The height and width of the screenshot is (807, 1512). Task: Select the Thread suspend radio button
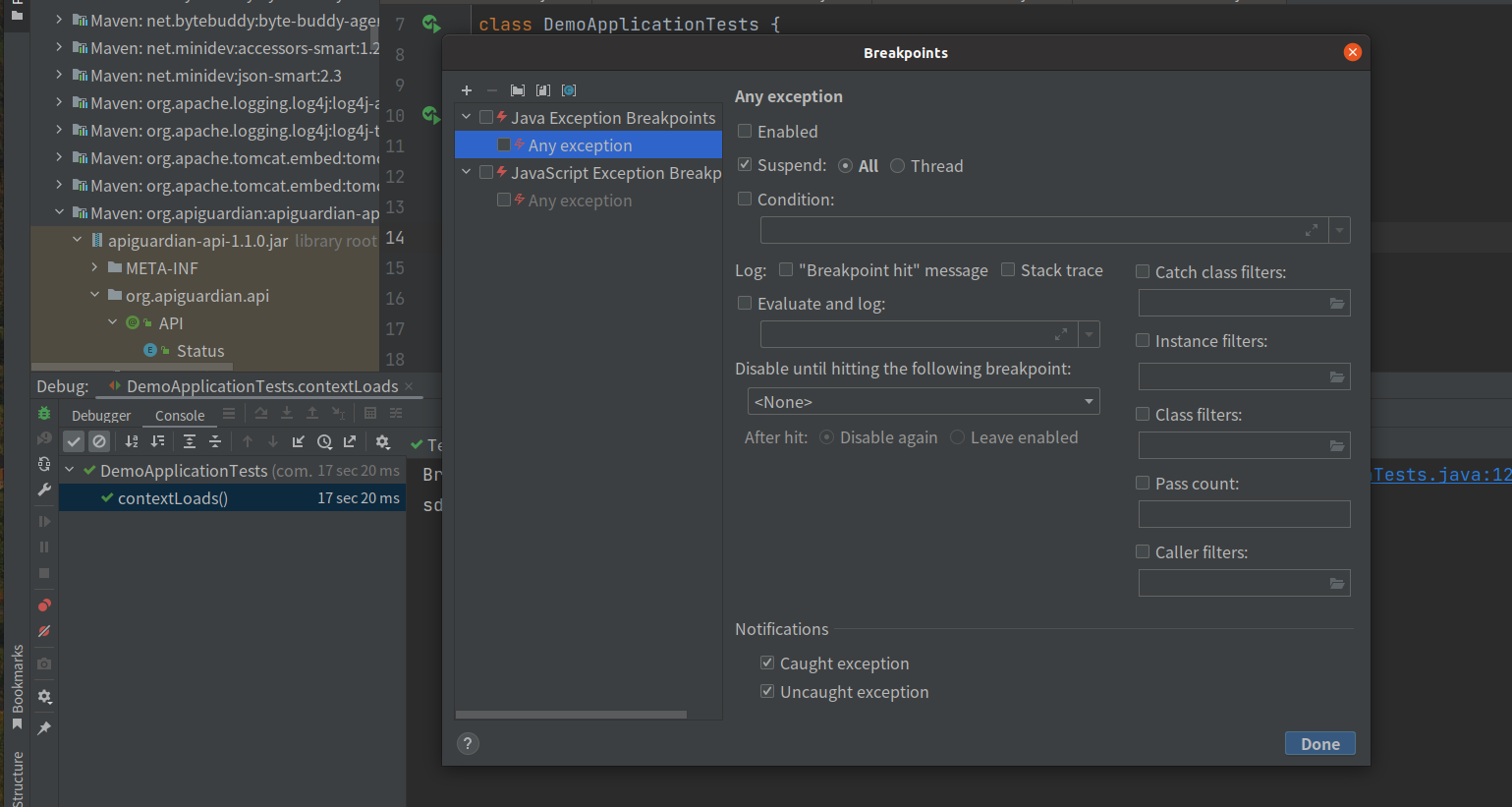(897, 166)
